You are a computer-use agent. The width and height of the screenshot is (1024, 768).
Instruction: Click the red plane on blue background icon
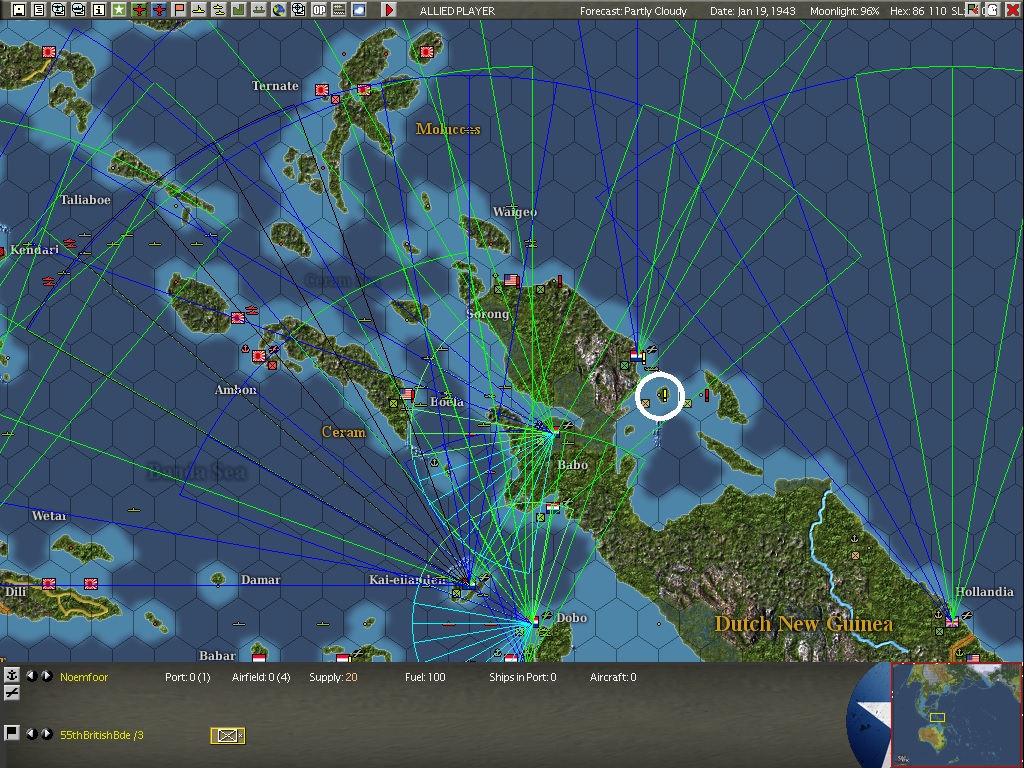tap(159, 10)
